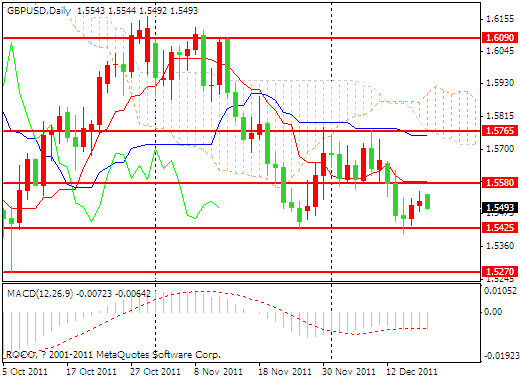Image resolution: width=520 pixels, height=380 pixels.
Task: Click the MetaQuotes Software Corp. copyright text
Action: [158, 354]
